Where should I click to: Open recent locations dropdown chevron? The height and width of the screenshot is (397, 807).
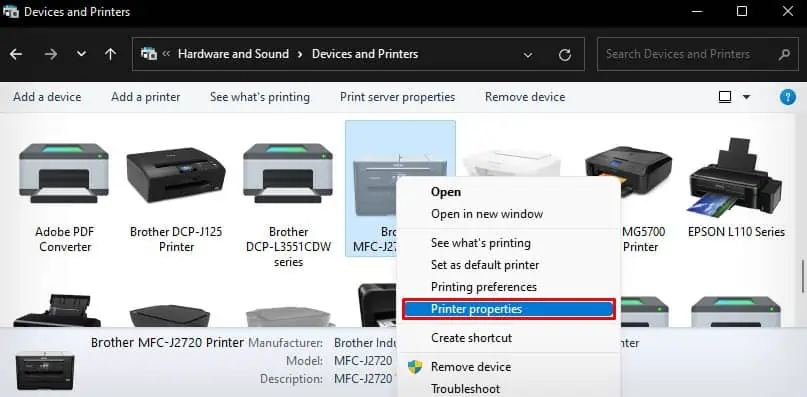point(81,54)
